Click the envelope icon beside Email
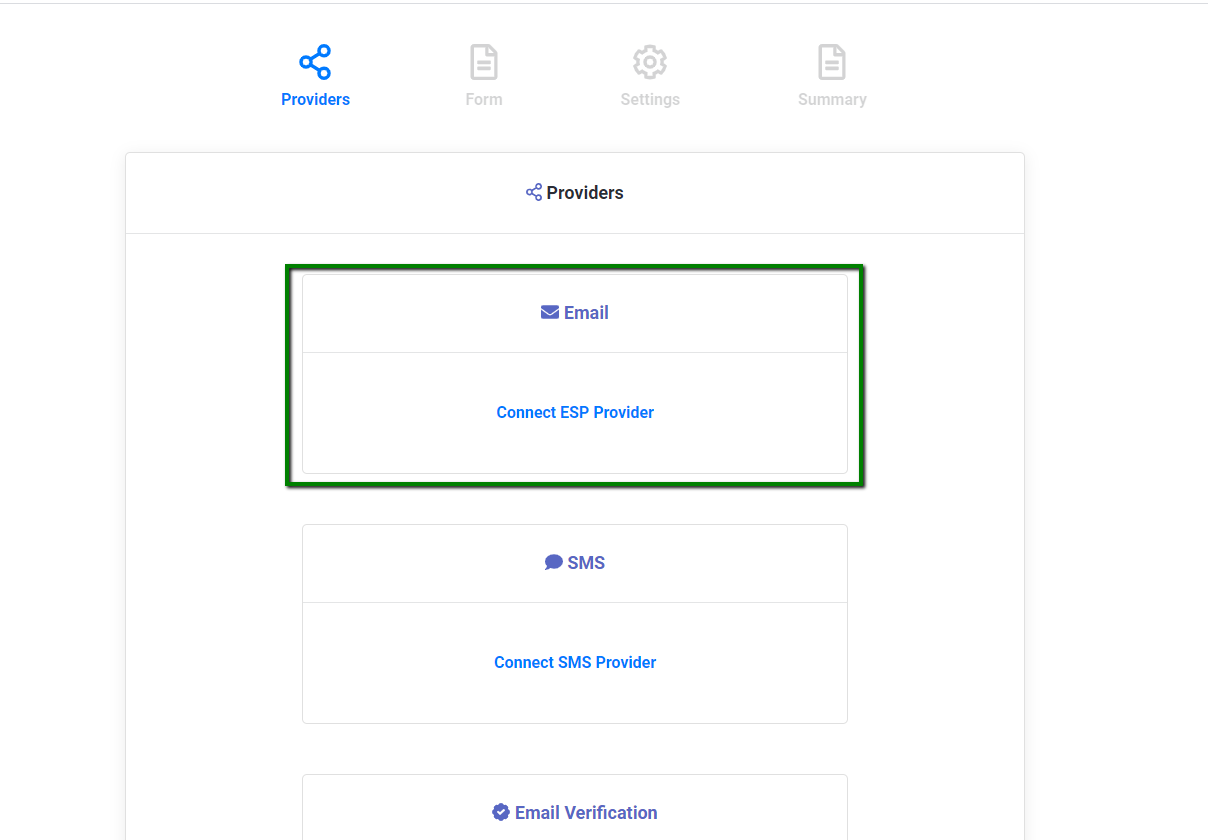Viewport: 1208px width, 840px height. click(x=549, y=312)
